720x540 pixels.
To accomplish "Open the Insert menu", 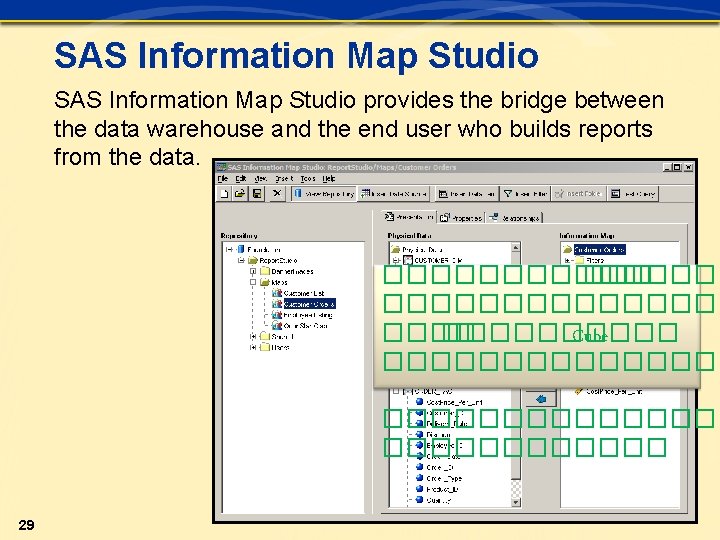I will (284, 179).
